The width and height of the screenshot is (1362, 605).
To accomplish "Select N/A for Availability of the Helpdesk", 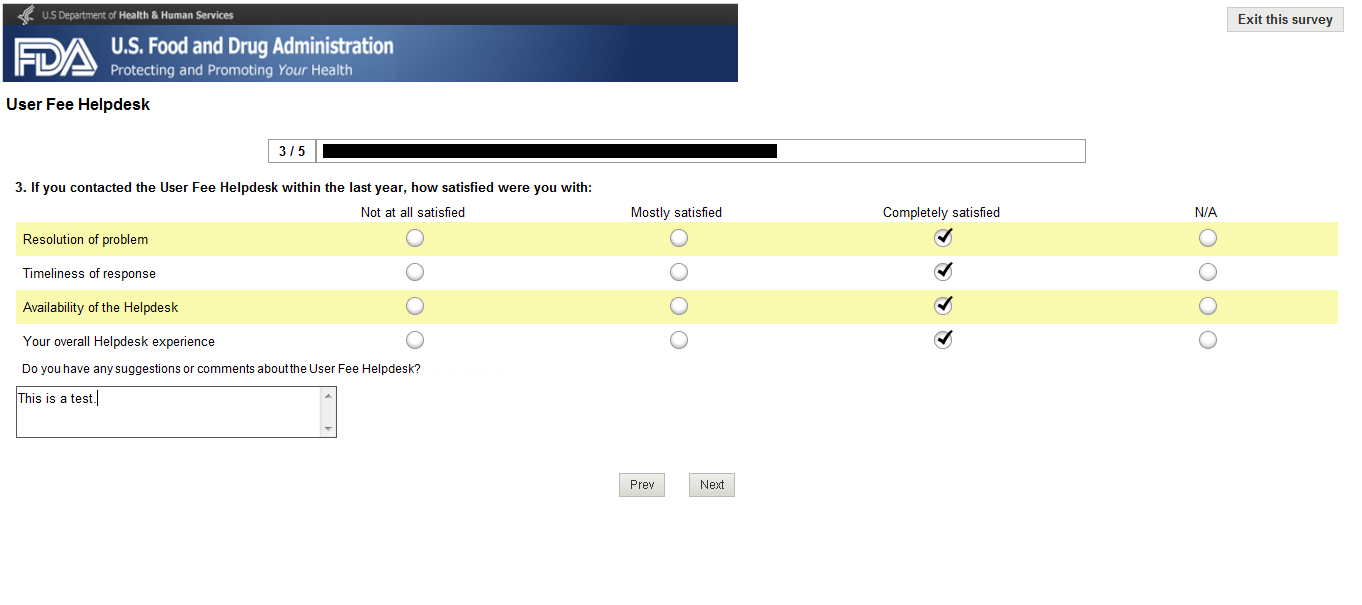I will 1208,306.
